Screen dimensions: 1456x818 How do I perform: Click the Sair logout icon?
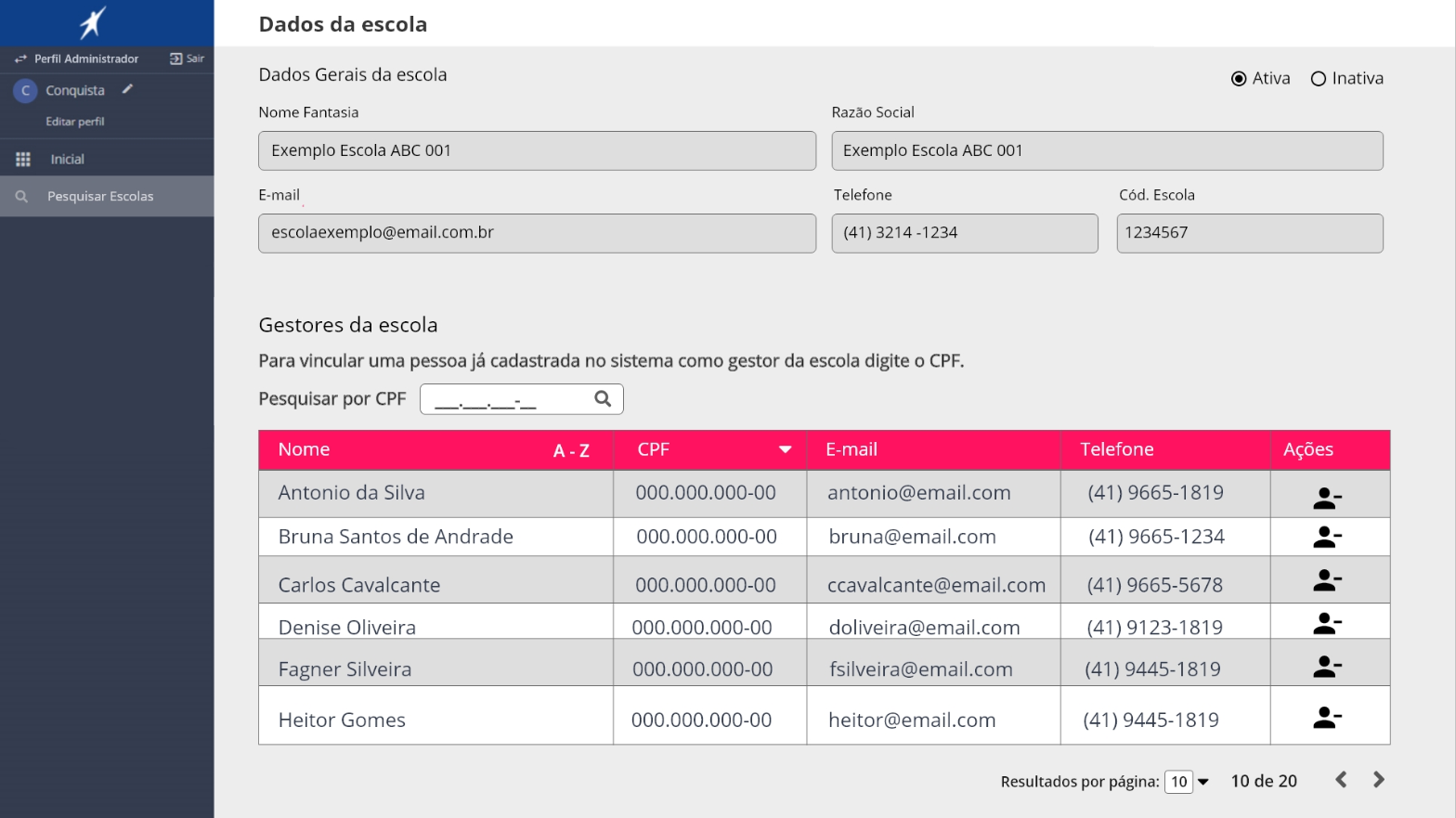tap(176, 58)
